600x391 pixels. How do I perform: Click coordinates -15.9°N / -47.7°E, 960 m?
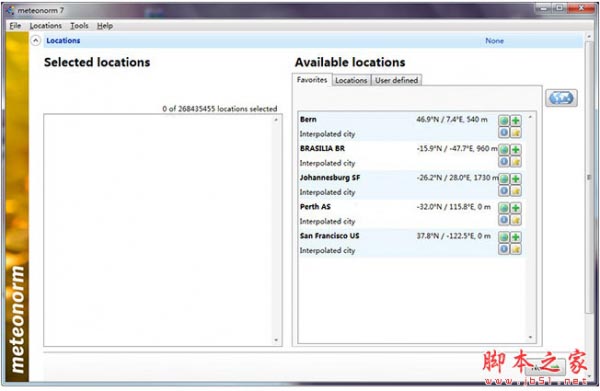tap(457, 148)
